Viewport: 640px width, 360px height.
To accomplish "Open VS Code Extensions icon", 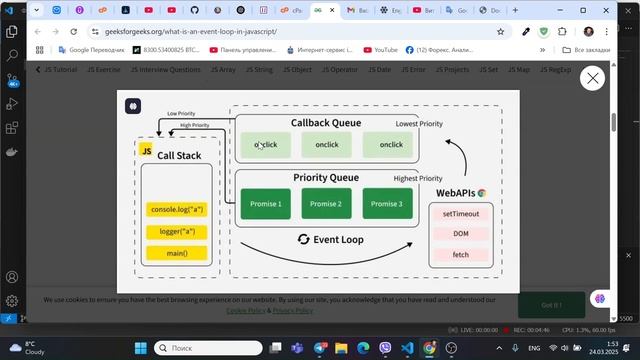I will point(12,128).
